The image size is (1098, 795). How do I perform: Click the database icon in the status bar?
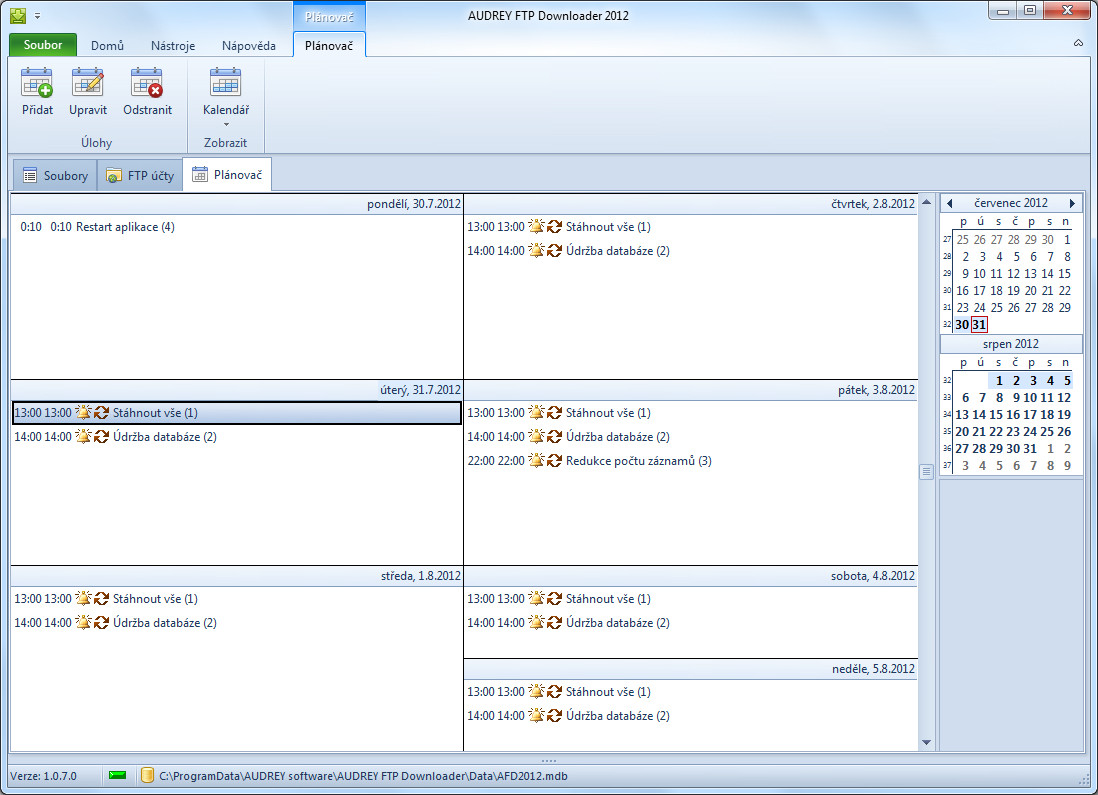tap(147, 775)
